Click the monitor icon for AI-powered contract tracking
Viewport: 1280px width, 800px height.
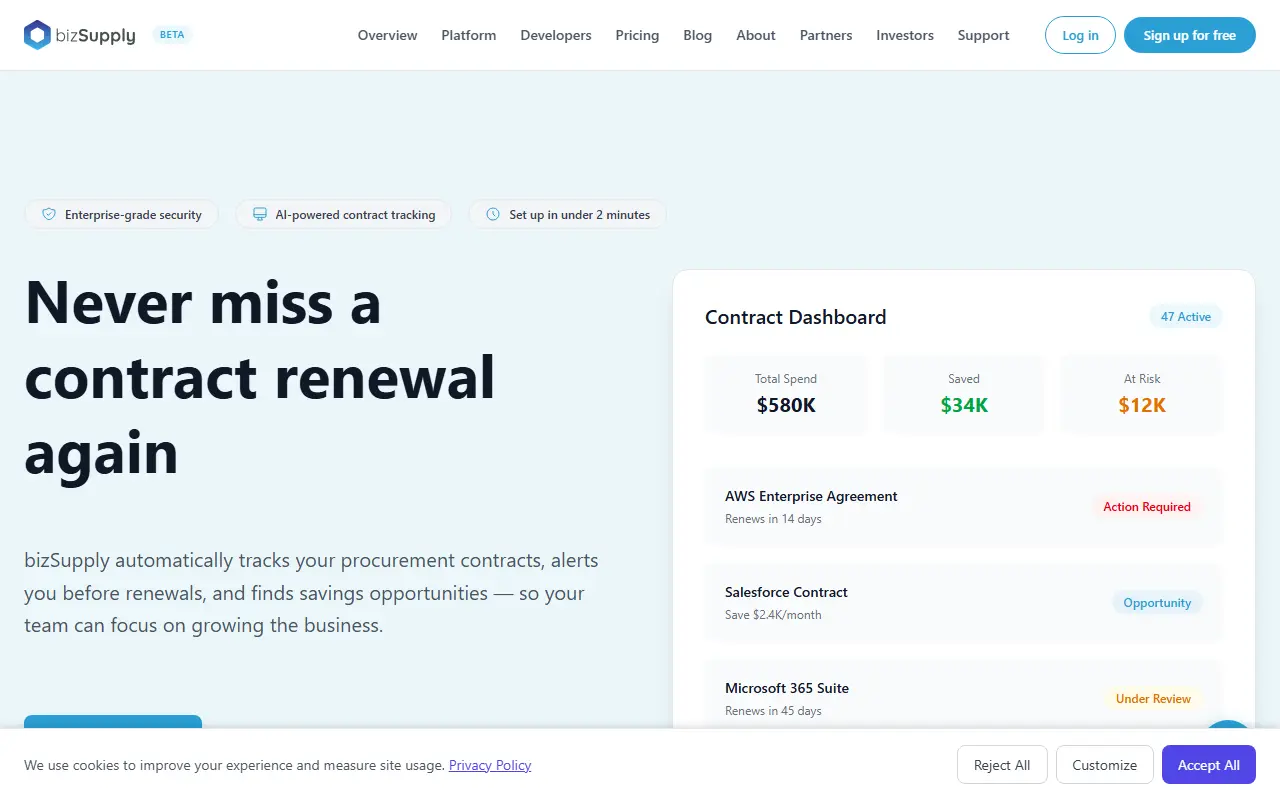tap(259, 214)
